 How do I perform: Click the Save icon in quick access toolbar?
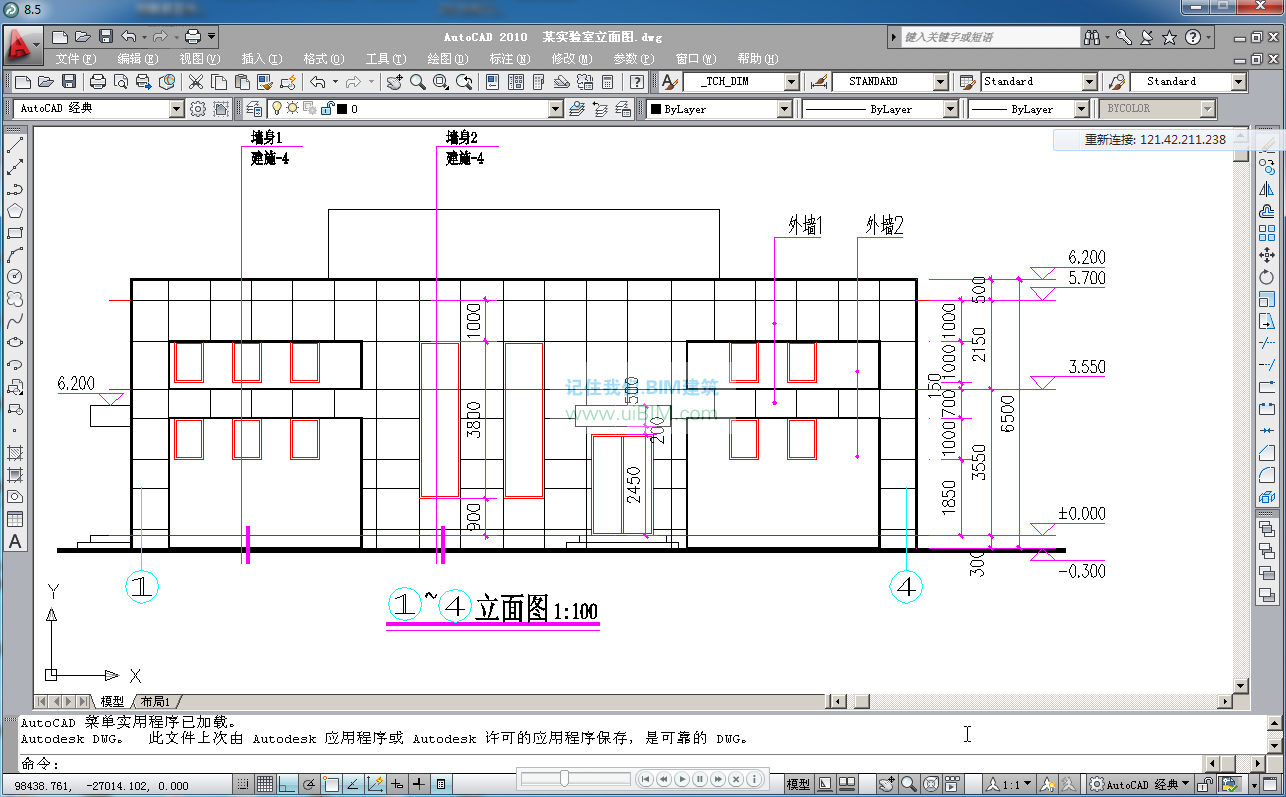(106, 37)
